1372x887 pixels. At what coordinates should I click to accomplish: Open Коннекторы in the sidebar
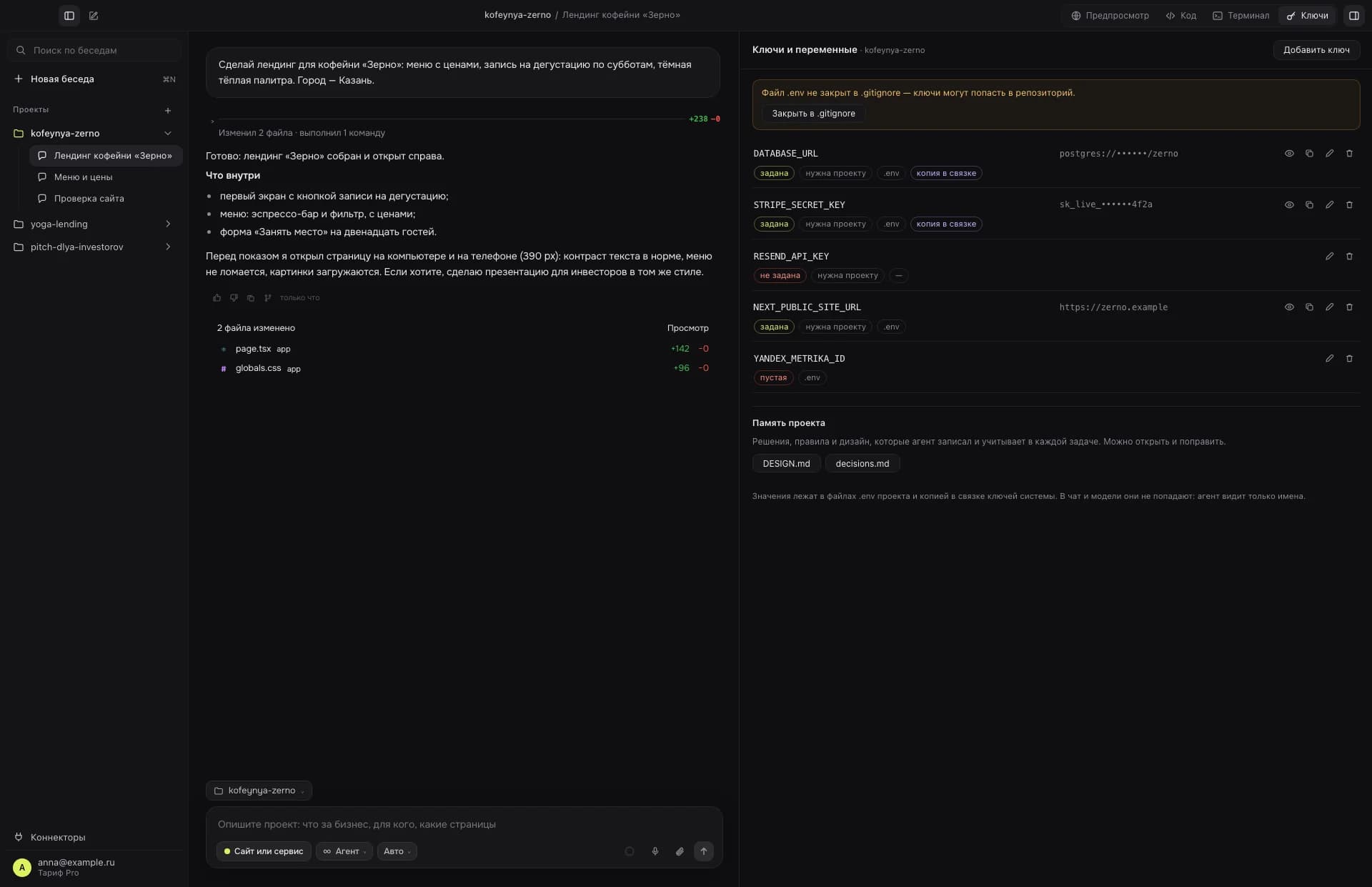tap(94, 837)
